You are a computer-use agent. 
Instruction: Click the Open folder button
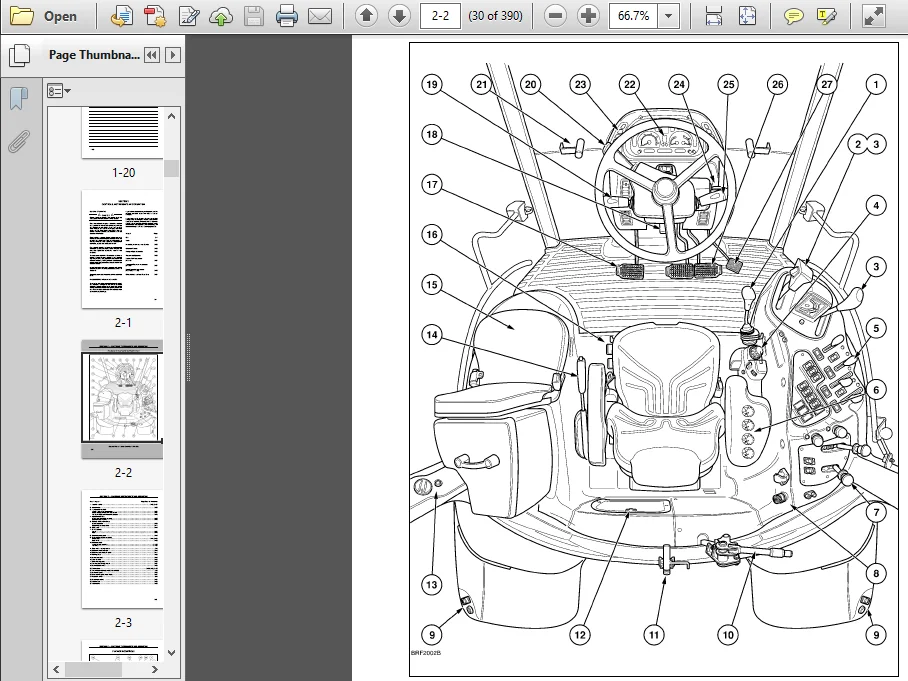click(x=43, y=16)
